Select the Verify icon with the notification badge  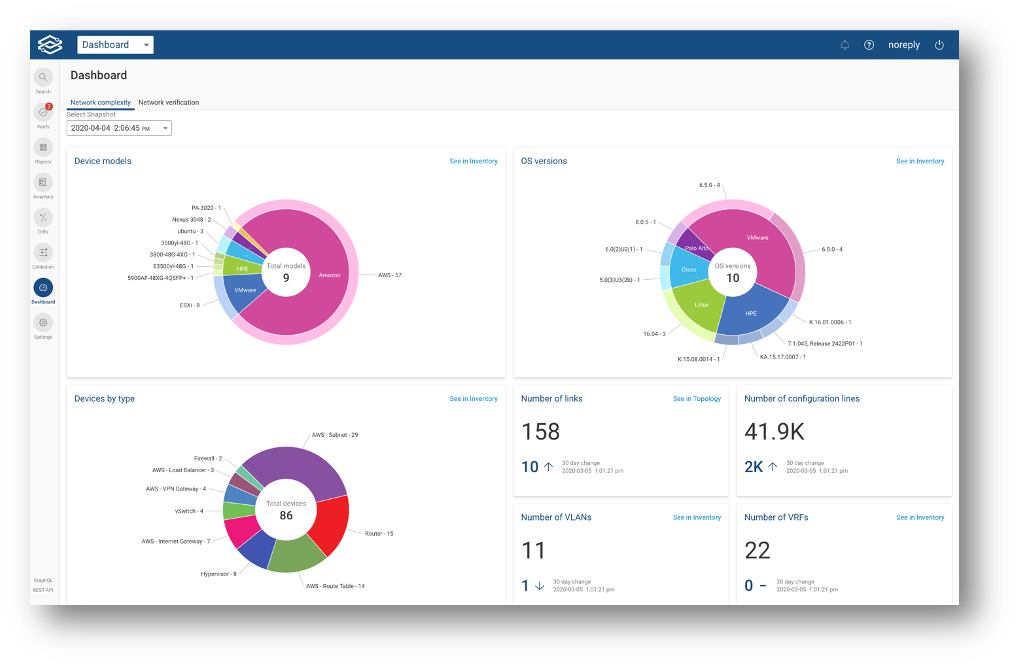pos(43,112)
